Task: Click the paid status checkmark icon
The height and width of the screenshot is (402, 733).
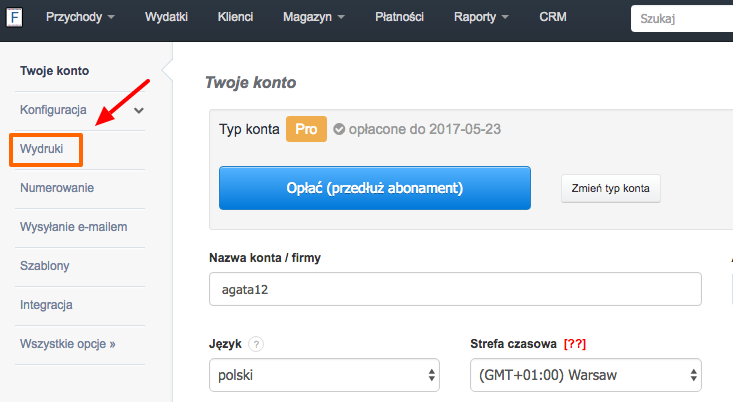Action: 339,129
